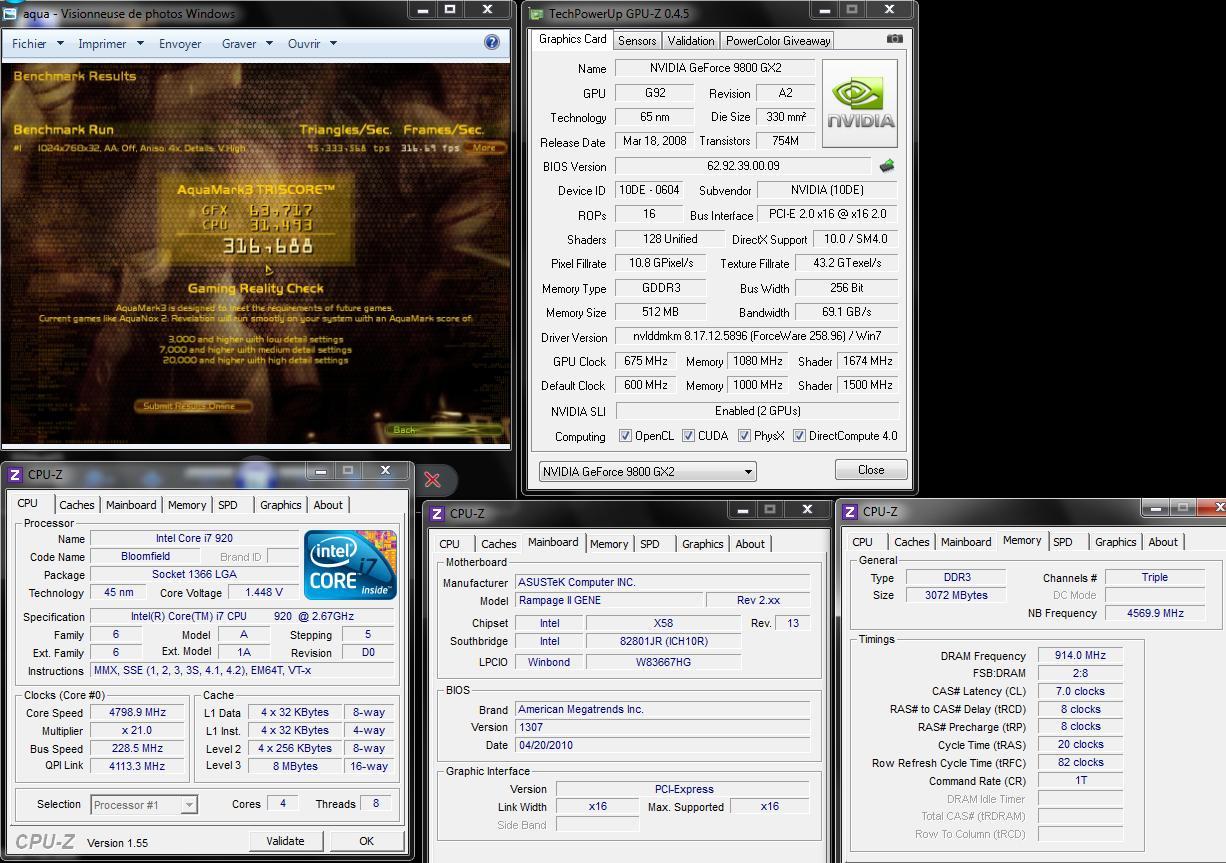Screen dimensions: 1226x863
Task: Click Submit Result Online in AquaMark
Action: coord(192,406)
